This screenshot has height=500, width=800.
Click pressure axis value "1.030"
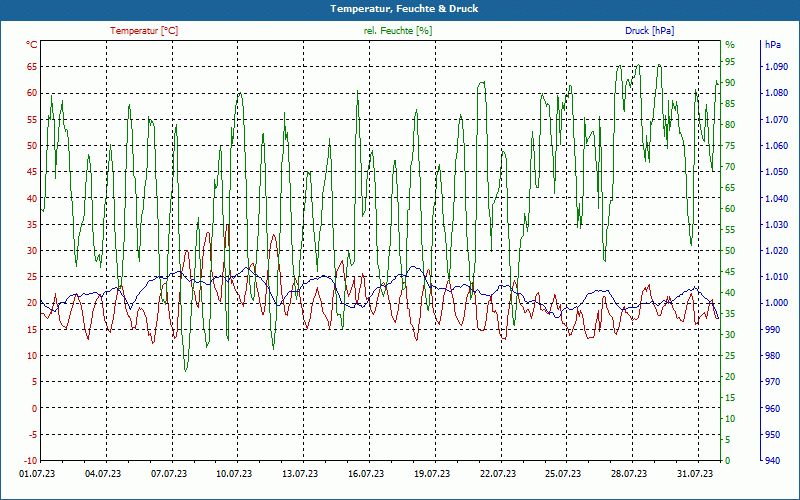pos(777,224)
